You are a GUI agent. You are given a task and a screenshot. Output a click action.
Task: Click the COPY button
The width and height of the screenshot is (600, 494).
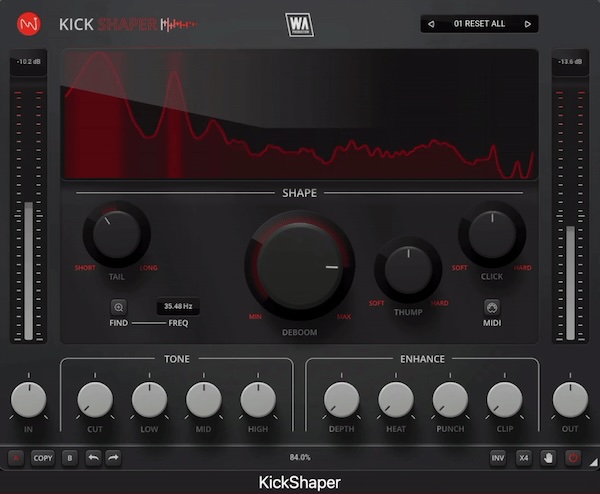42,458
